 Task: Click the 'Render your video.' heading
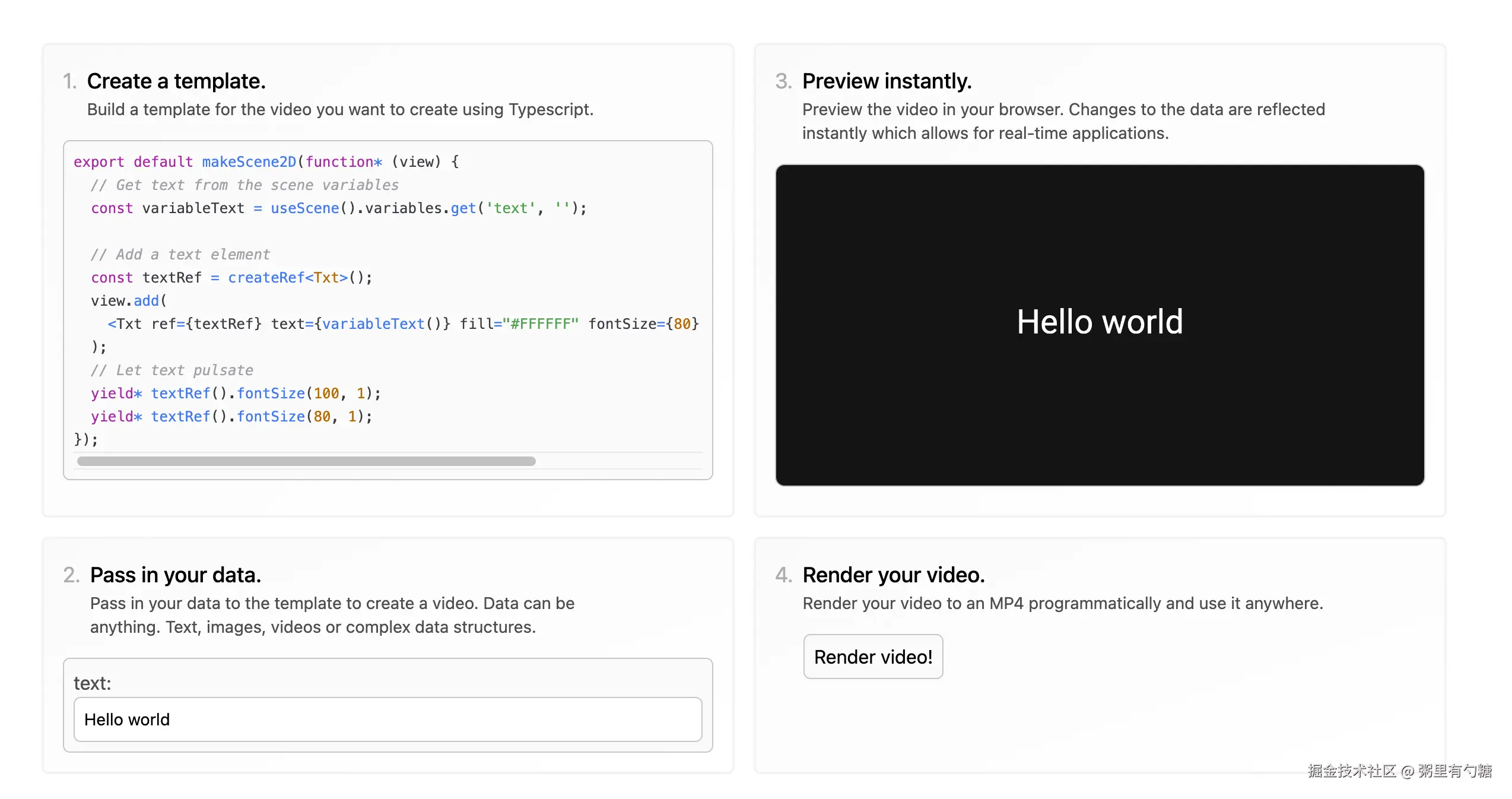[893, 575]
